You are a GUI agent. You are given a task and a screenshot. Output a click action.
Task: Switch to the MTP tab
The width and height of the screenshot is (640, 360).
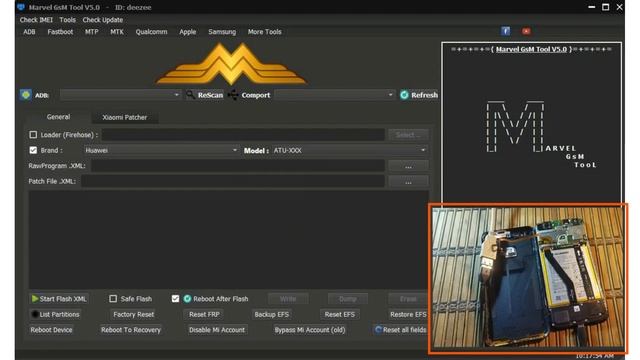pos(91,31)
